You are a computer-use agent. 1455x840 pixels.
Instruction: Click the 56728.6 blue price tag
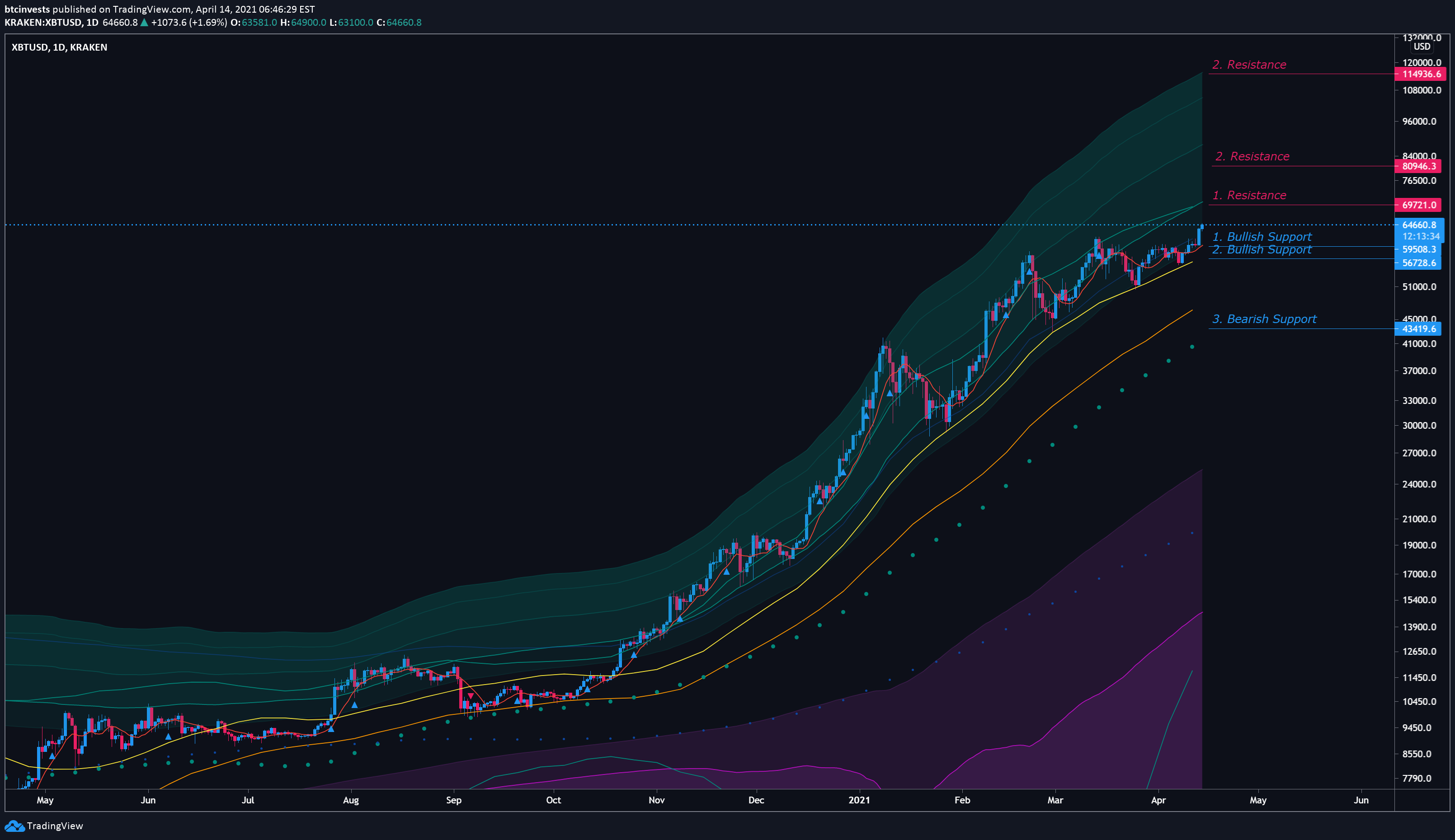tap(1419, 263)
